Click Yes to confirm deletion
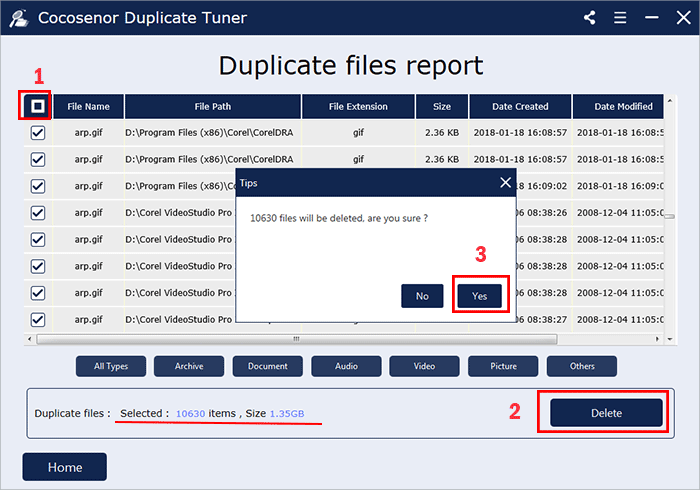 point(479,296)
